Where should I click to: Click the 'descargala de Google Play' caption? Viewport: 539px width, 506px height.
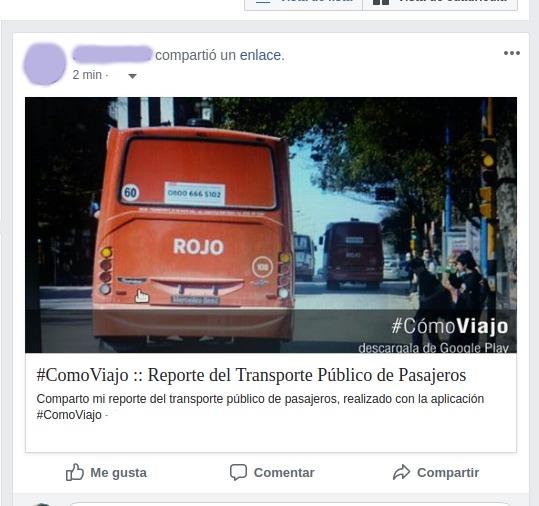tap(433, 348)
